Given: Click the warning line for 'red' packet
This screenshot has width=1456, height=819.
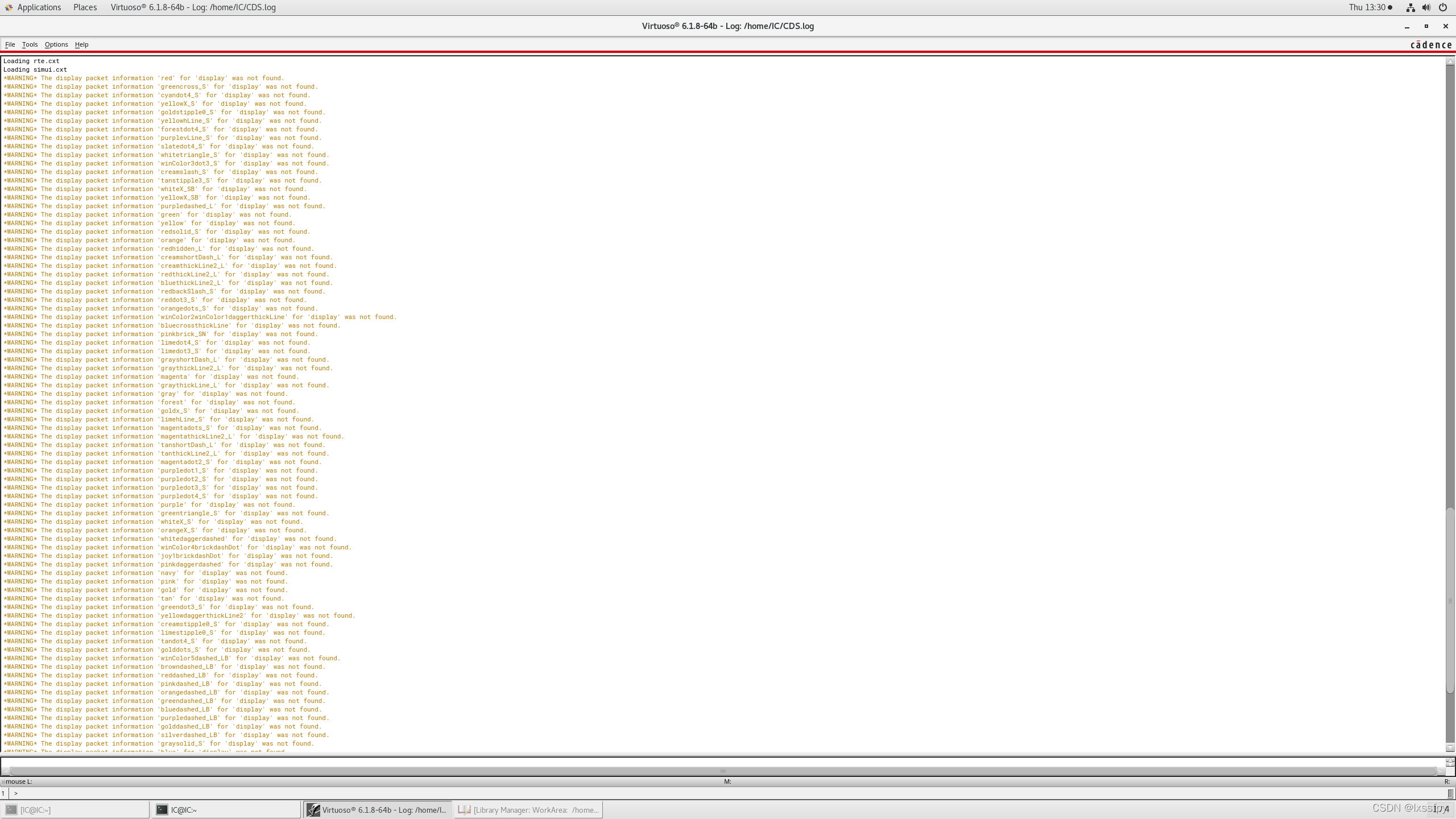Looking at the screenshot, I should point(143,78).
